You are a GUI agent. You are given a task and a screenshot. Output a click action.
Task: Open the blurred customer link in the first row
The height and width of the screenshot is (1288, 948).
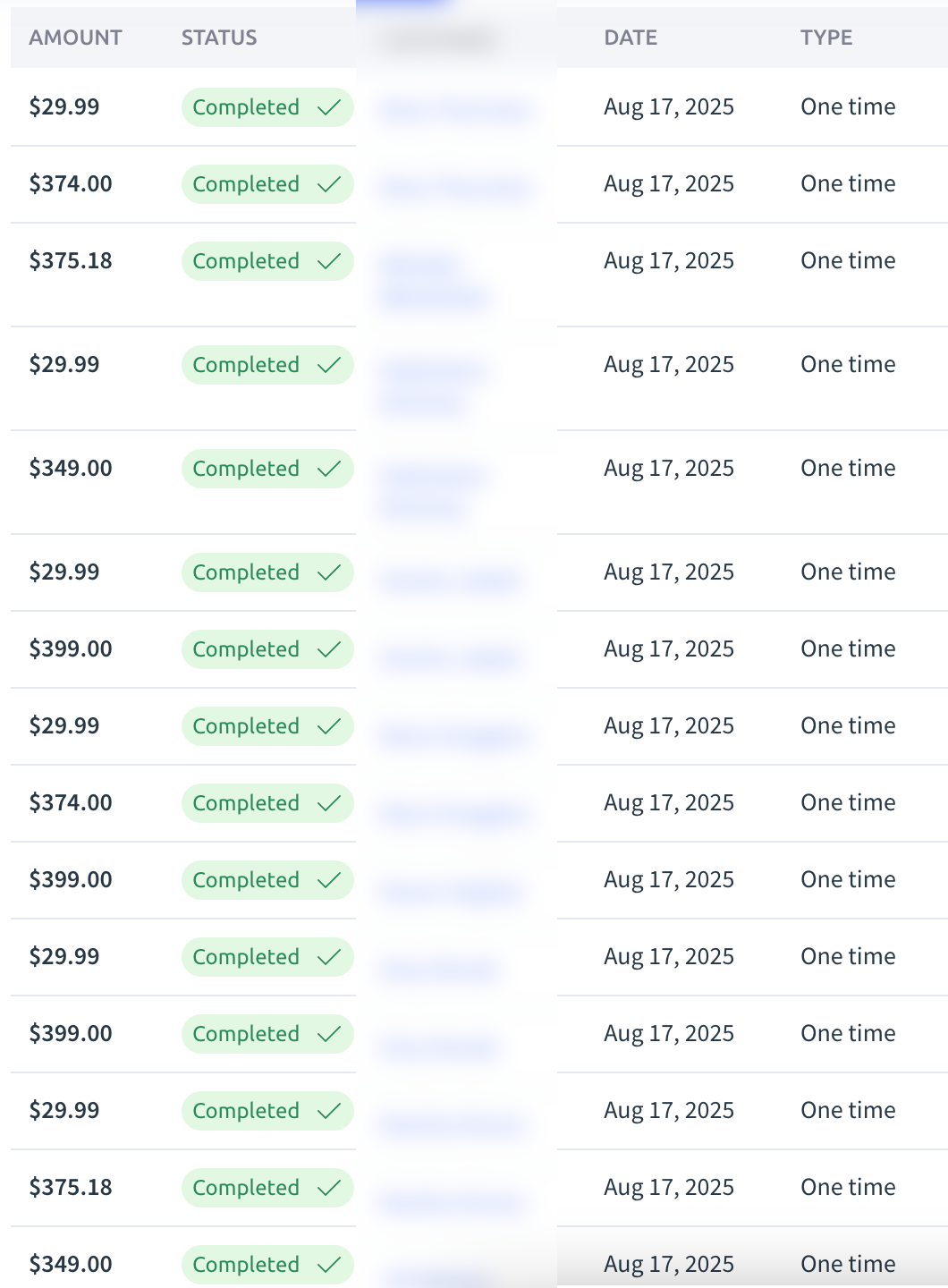454,111
